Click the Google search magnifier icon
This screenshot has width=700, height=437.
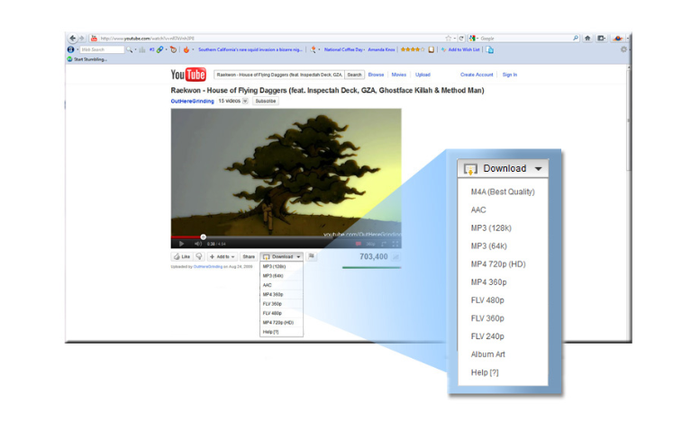click(x=575, y=38)
